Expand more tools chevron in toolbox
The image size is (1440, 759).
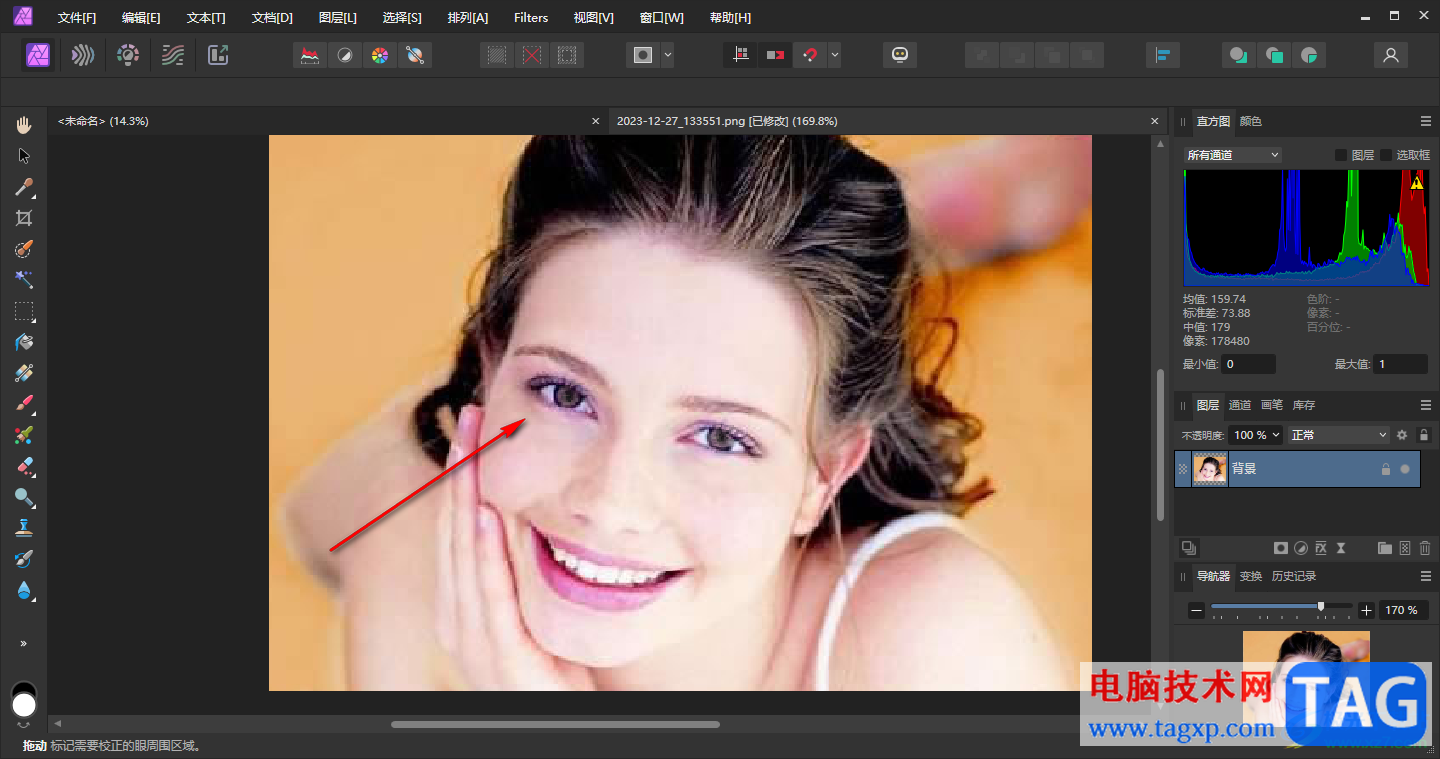pos(24,643)
